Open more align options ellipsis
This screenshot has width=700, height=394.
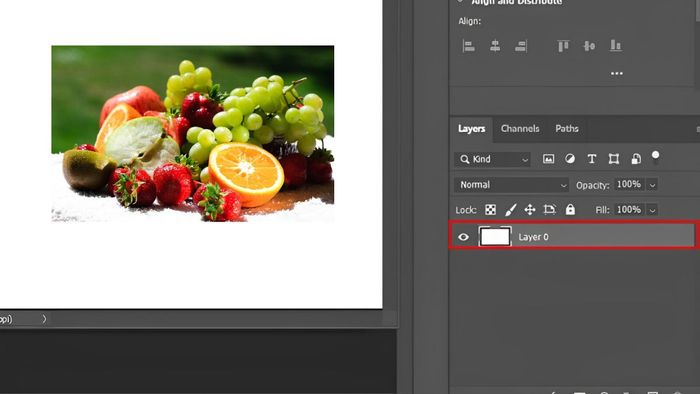[617, 73]
